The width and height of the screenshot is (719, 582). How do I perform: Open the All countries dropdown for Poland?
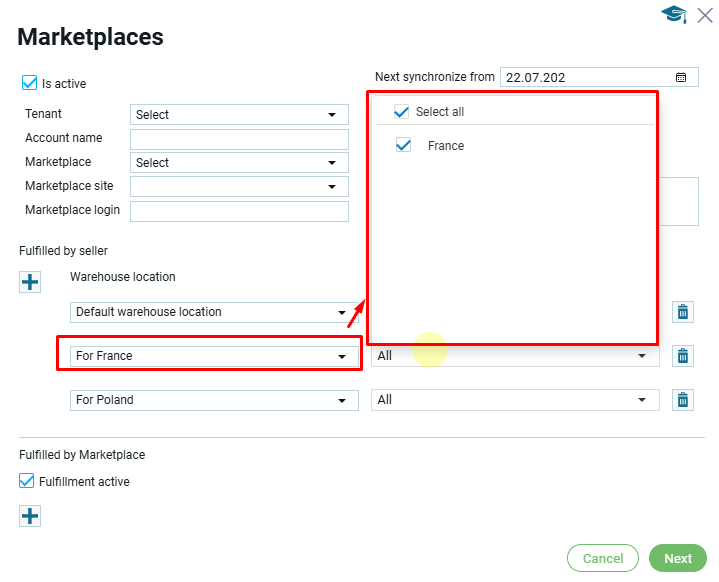pos(515,400)
